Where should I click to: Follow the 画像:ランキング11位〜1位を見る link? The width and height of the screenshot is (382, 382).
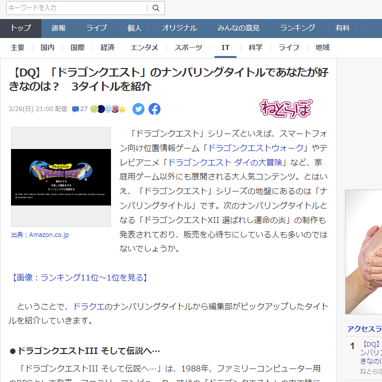(x=79, y=278)
